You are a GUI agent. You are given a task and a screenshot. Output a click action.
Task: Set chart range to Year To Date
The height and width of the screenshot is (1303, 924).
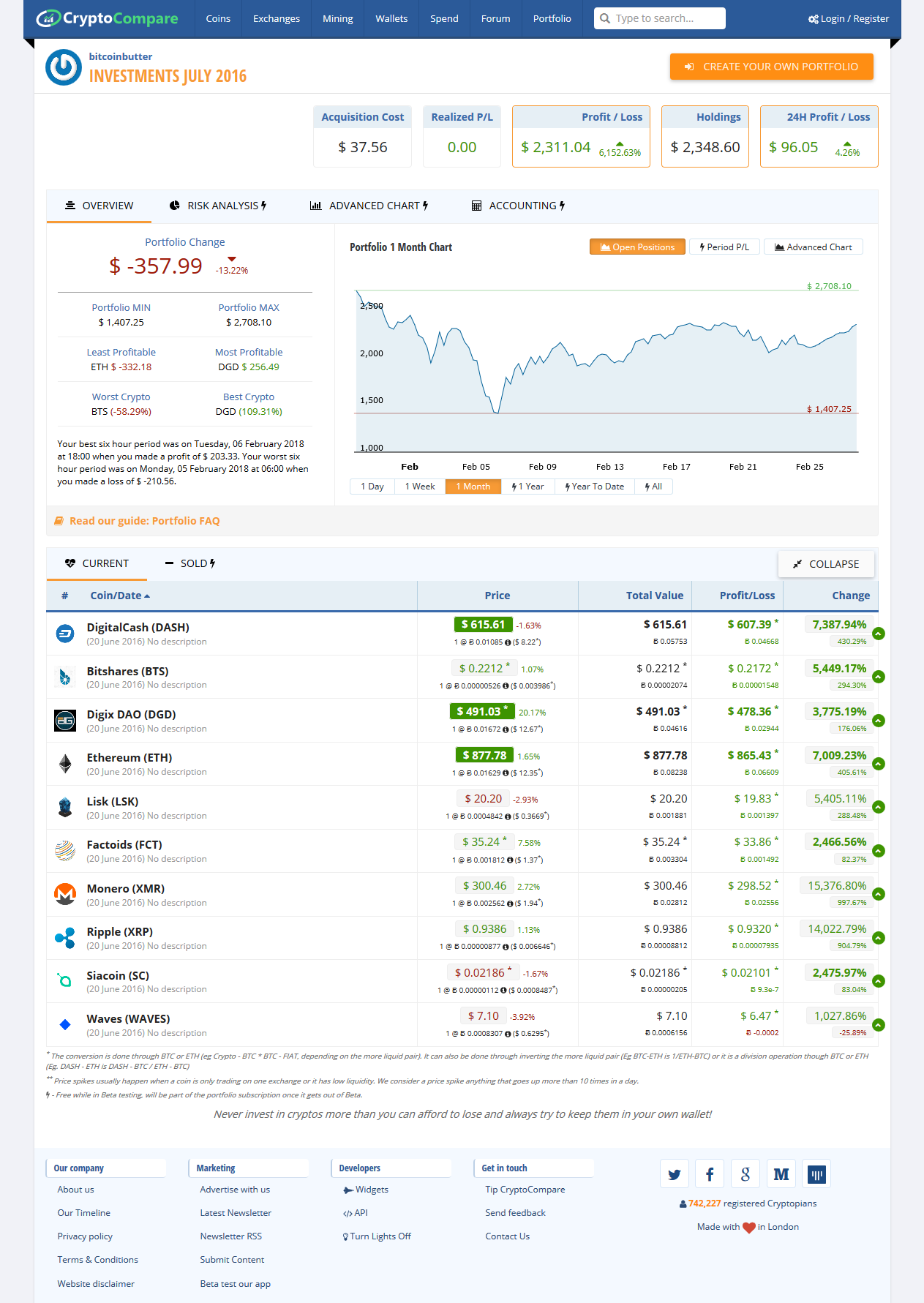pos(595,487)
